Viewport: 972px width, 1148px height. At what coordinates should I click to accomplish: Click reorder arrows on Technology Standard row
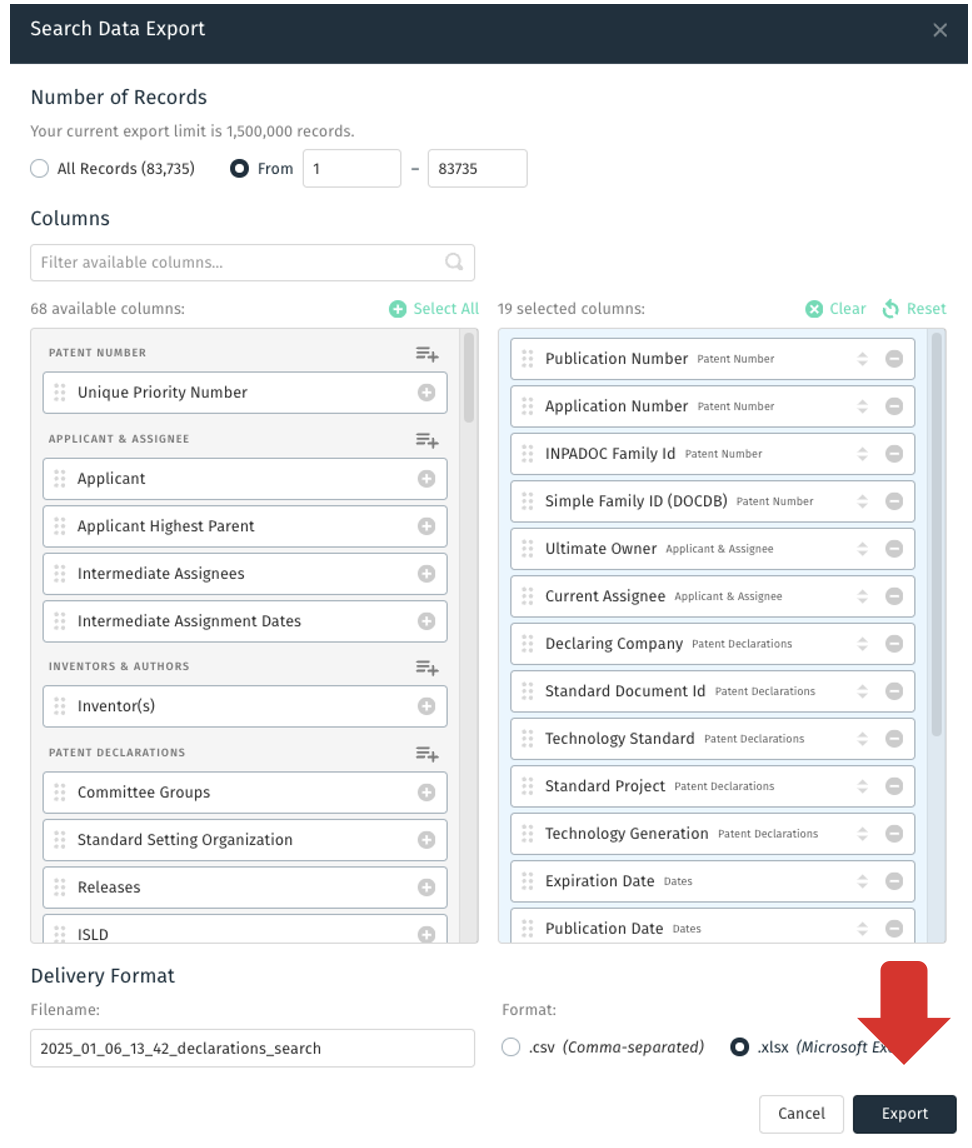pyautogui.click(x=862, y=739)
